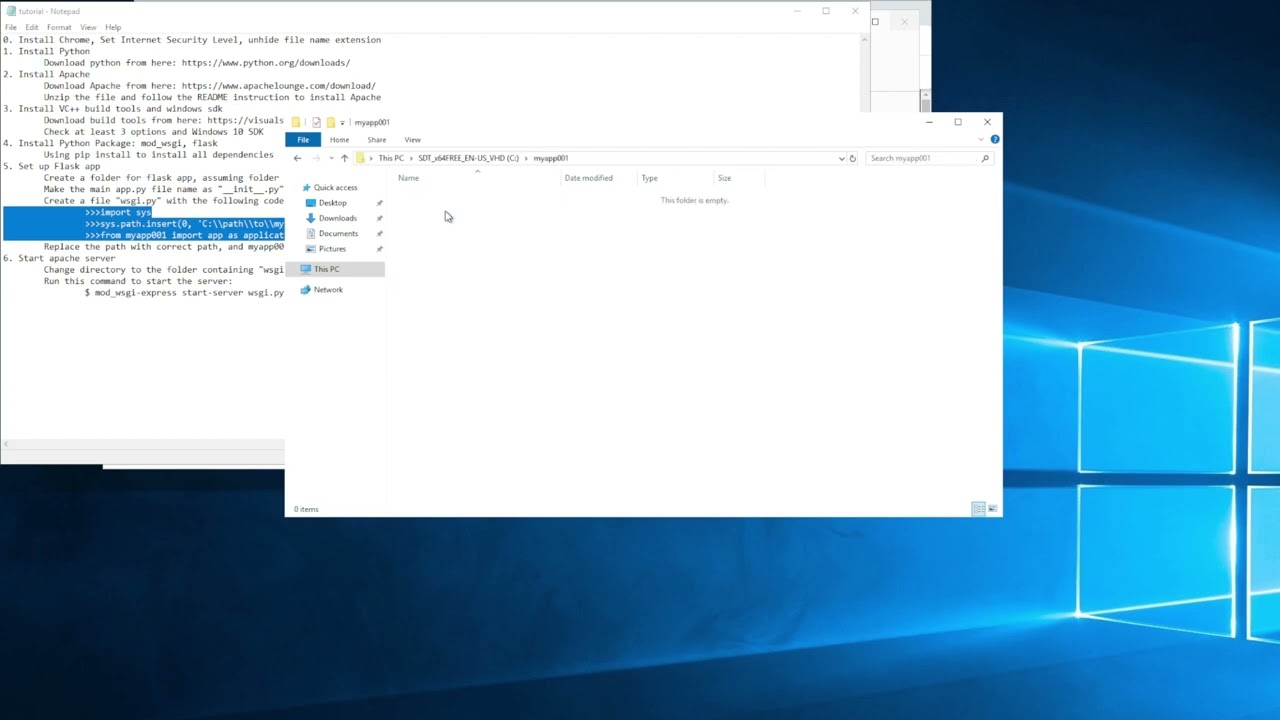This screenshot has width=1280, height=720.
Task: Click the New folder quick access toolbar icon
Action: click(x=330, y=122)
